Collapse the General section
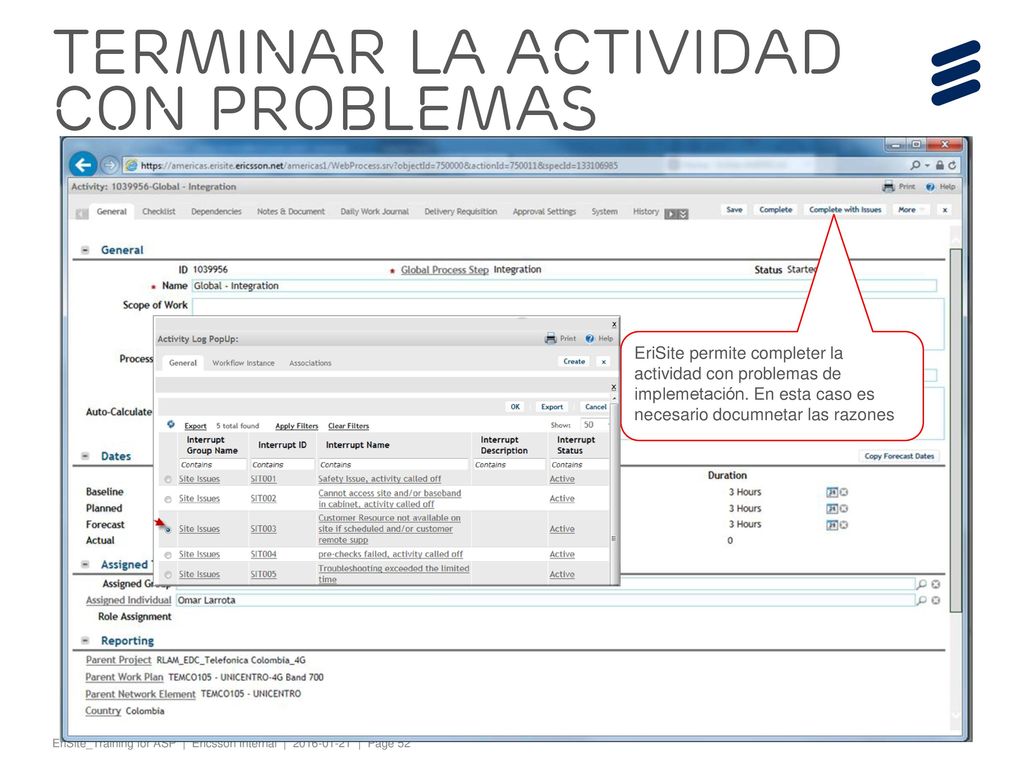This screenshot has height=768, width=1024. (x=85, y=250)
